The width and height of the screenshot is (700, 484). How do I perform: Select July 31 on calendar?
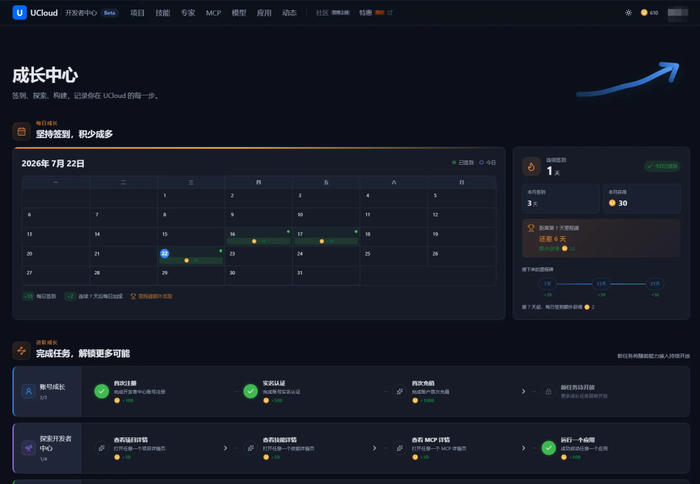326,275
